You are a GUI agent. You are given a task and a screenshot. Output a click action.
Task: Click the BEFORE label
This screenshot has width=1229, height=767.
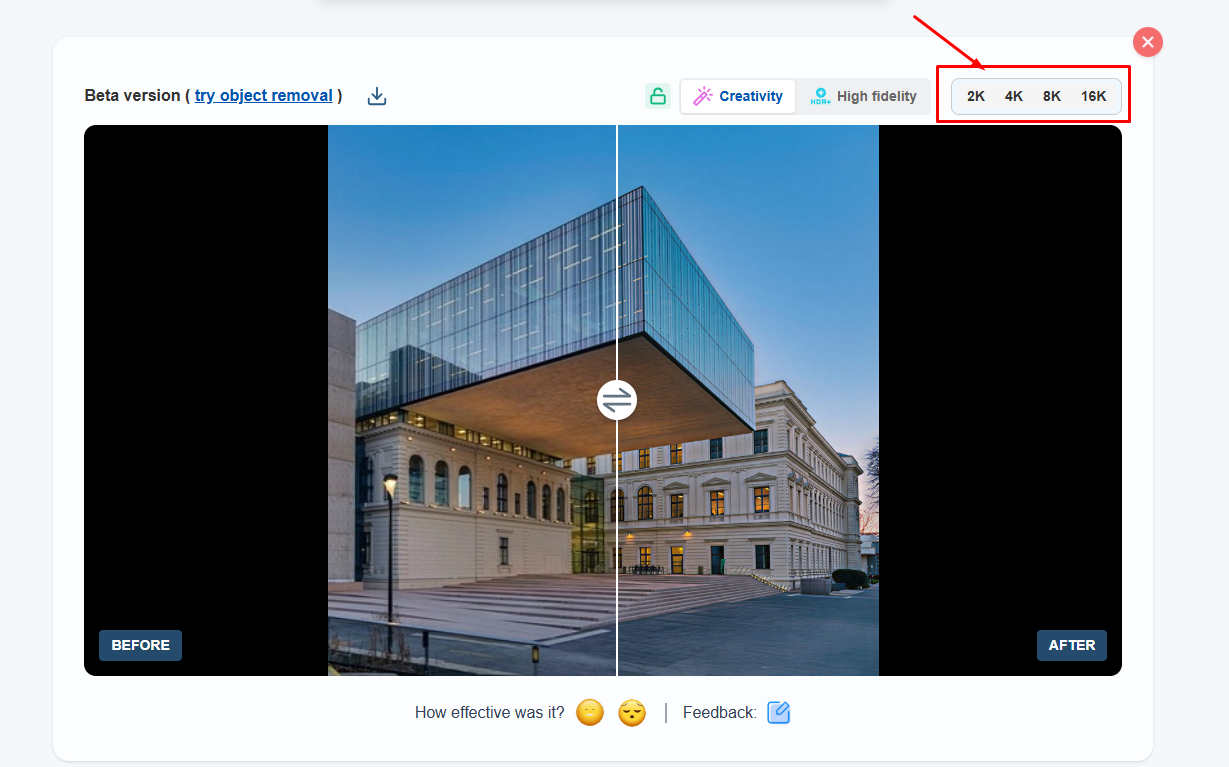(x=140, y=645)
